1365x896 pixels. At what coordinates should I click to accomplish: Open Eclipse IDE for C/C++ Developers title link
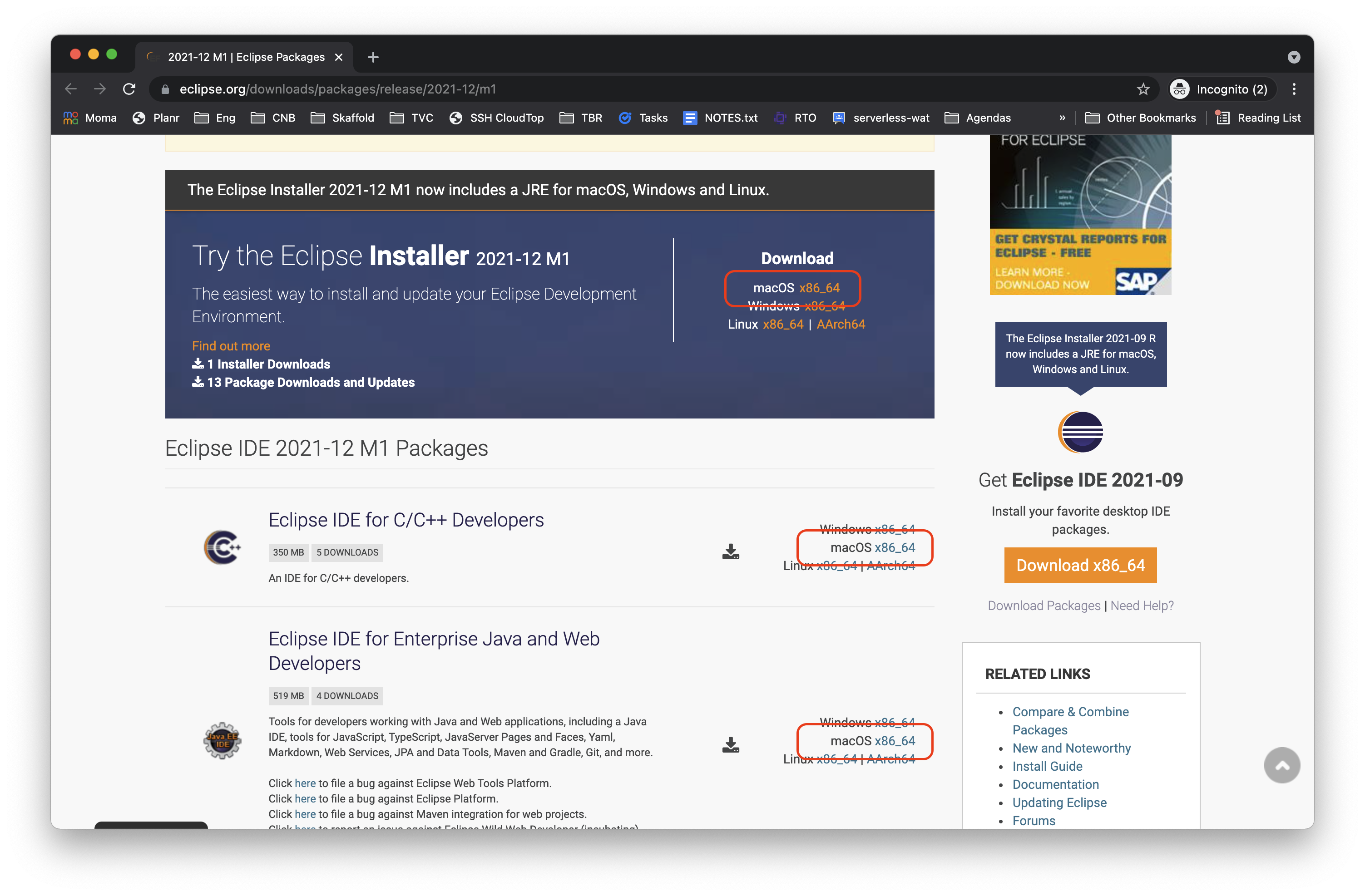(406, 519)
